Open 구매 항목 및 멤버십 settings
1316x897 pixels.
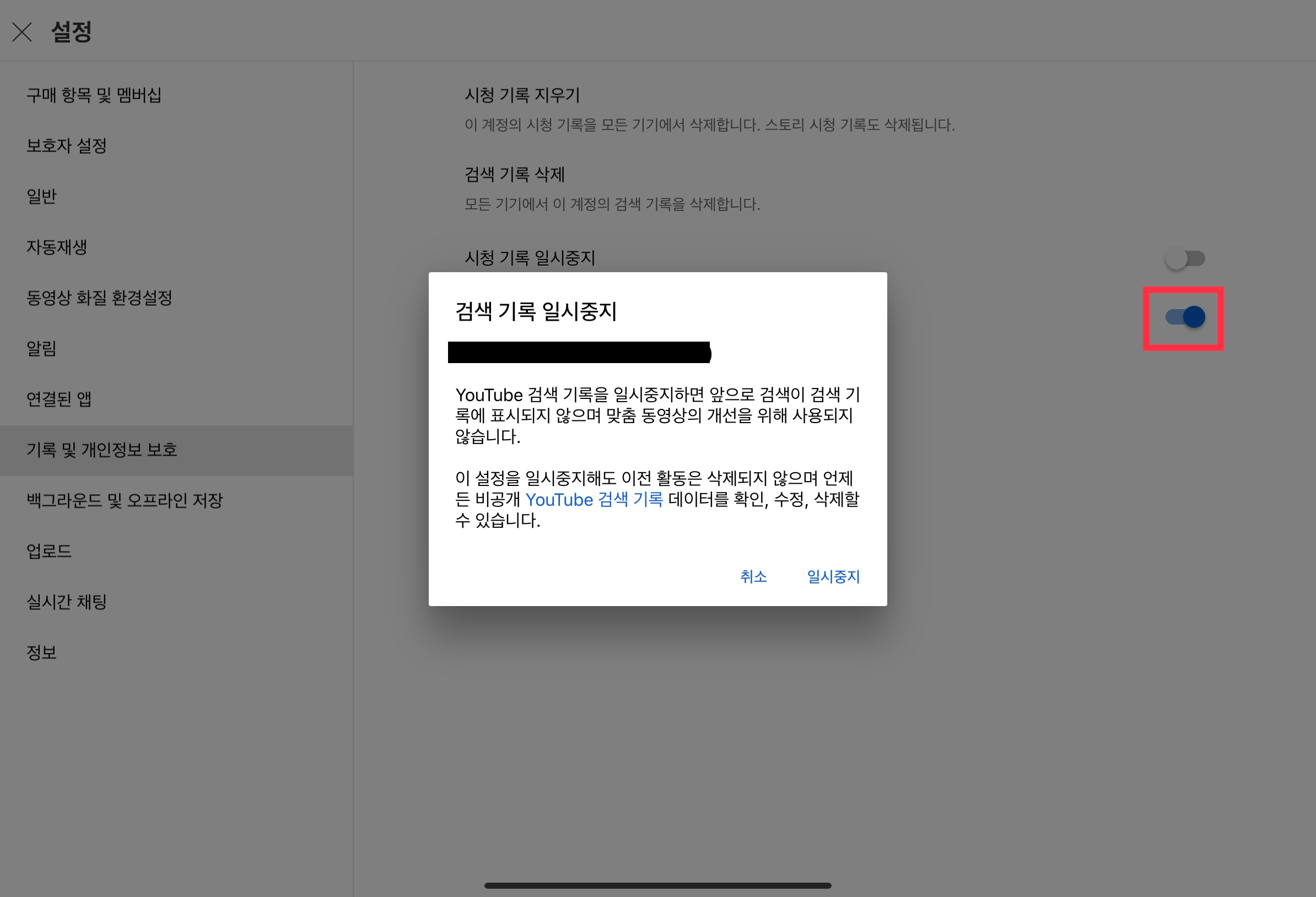tap(176, 95)
